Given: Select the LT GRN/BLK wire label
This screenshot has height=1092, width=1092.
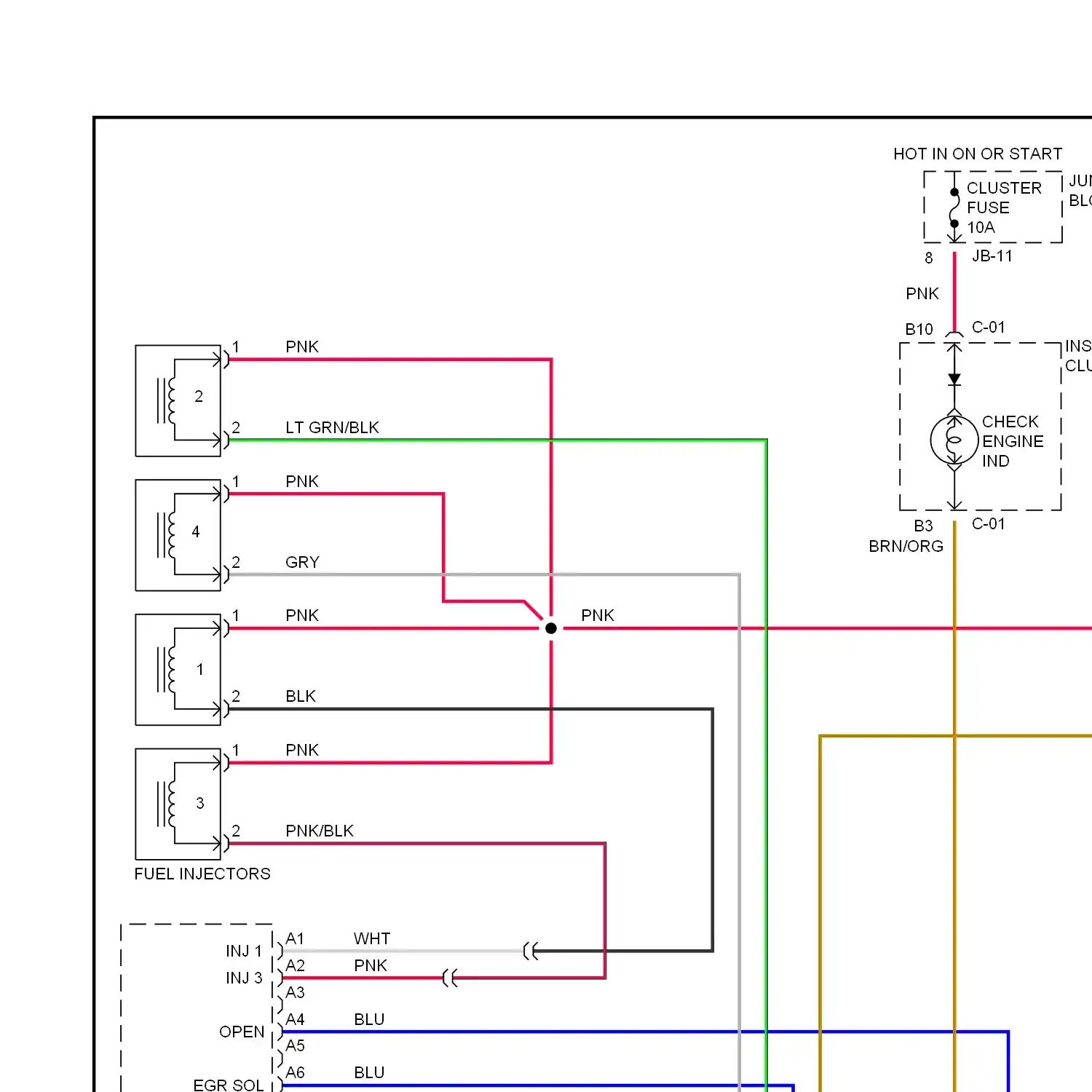Looking at the screenshot, I should click(332, 428).
